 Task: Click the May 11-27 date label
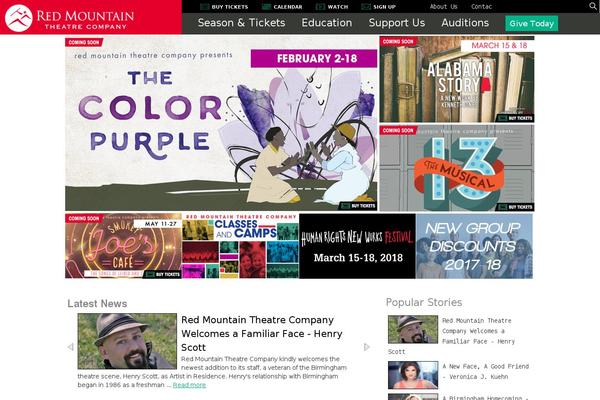158,224
